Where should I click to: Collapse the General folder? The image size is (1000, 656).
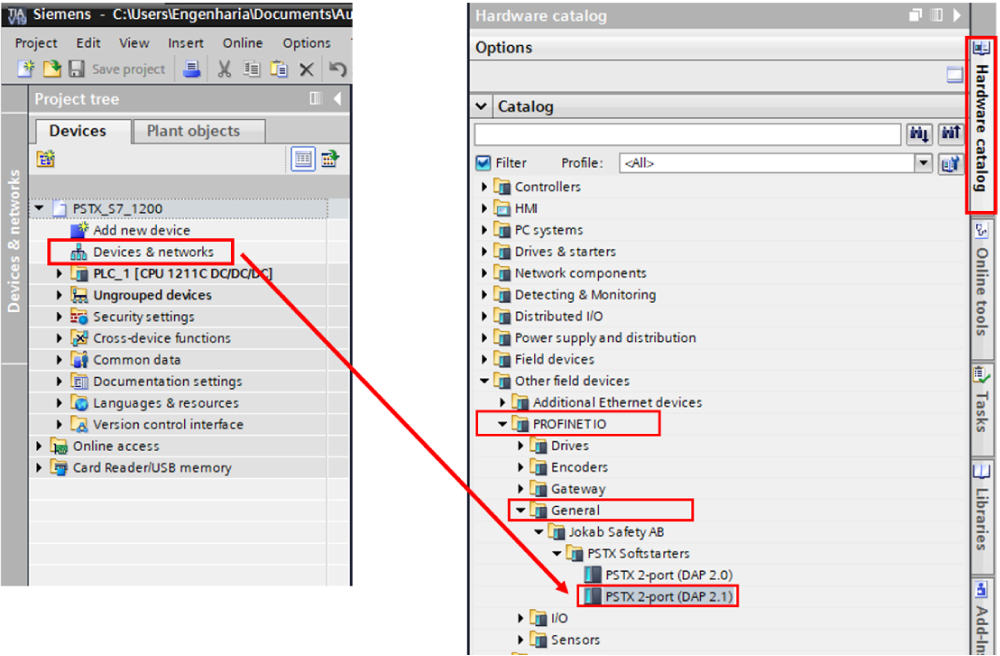pos(520,511)
